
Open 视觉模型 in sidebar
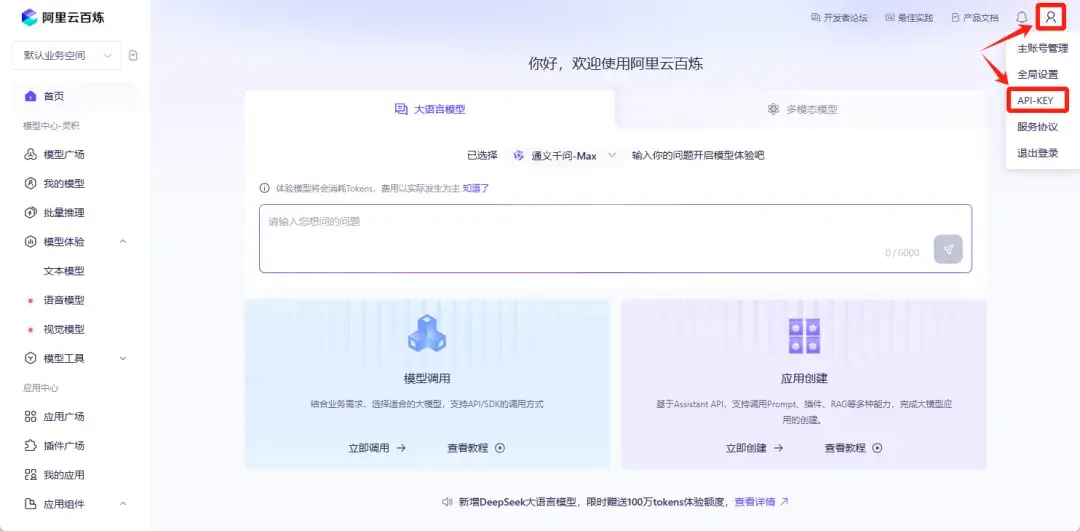pos(64,329)
